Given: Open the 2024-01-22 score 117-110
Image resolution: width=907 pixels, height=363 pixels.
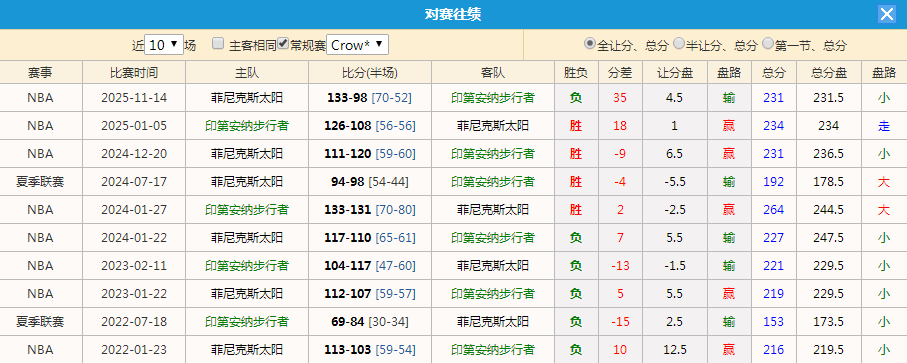Looking at the screenshot, I should point(349,238).
